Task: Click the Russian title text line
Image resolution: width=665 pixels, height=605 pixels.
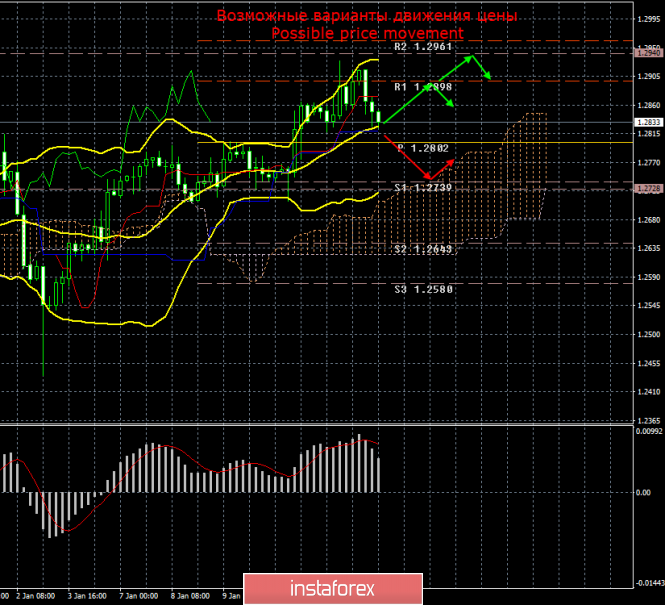Action: (367, 16)
